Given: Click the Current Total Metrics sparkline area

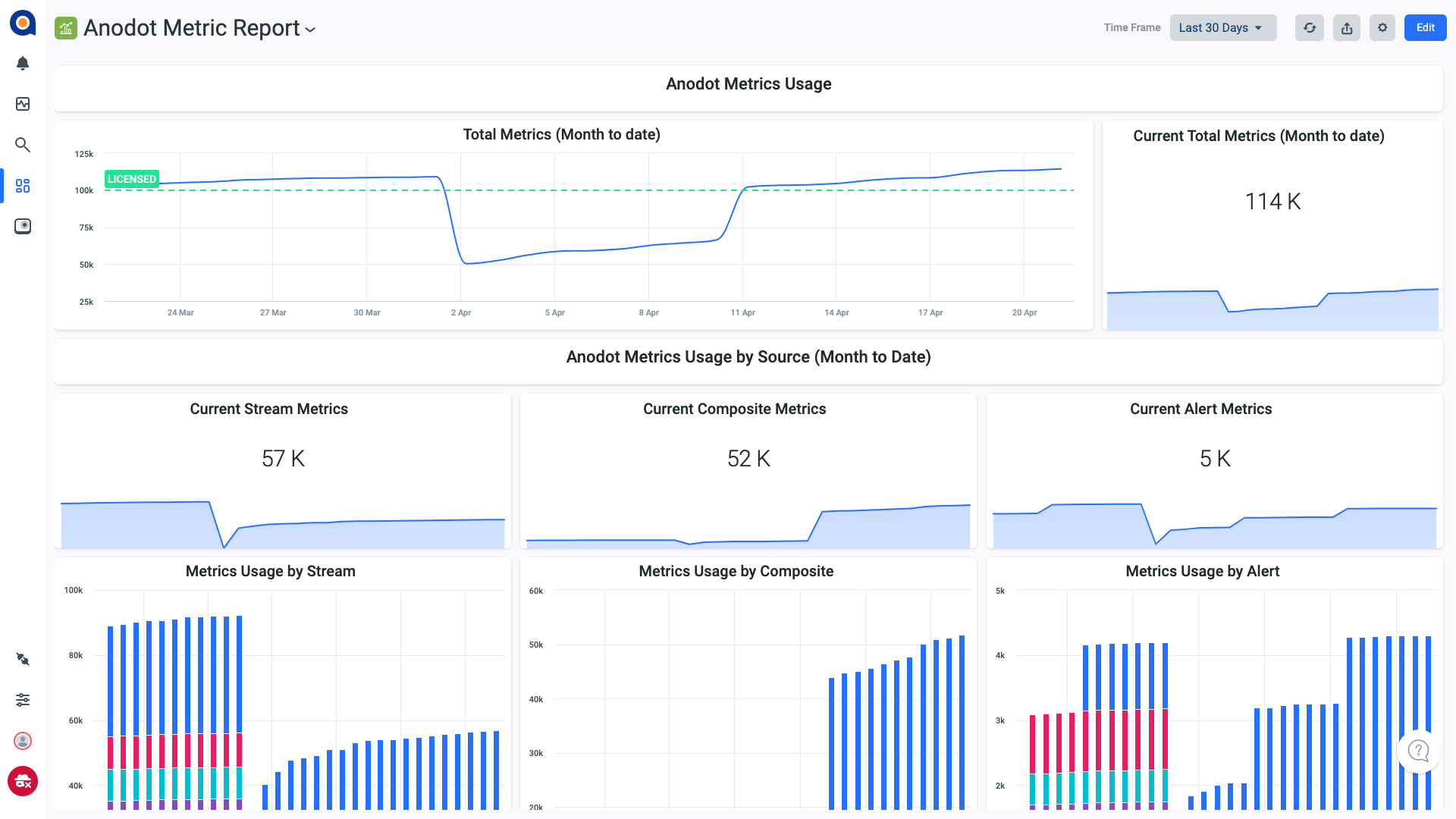Looking at the screenshot, I should click(1272, 309).
